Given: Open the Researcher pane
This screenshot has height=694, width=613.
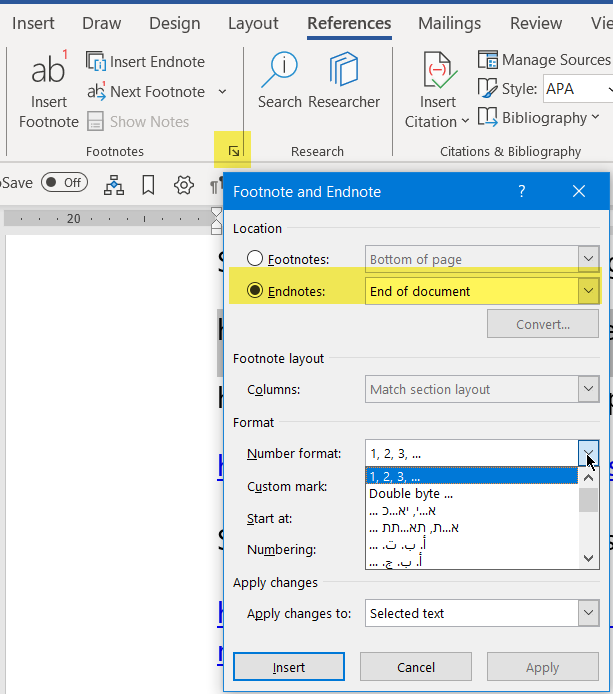Looking at the screenshot, I should tap(344, 80).
